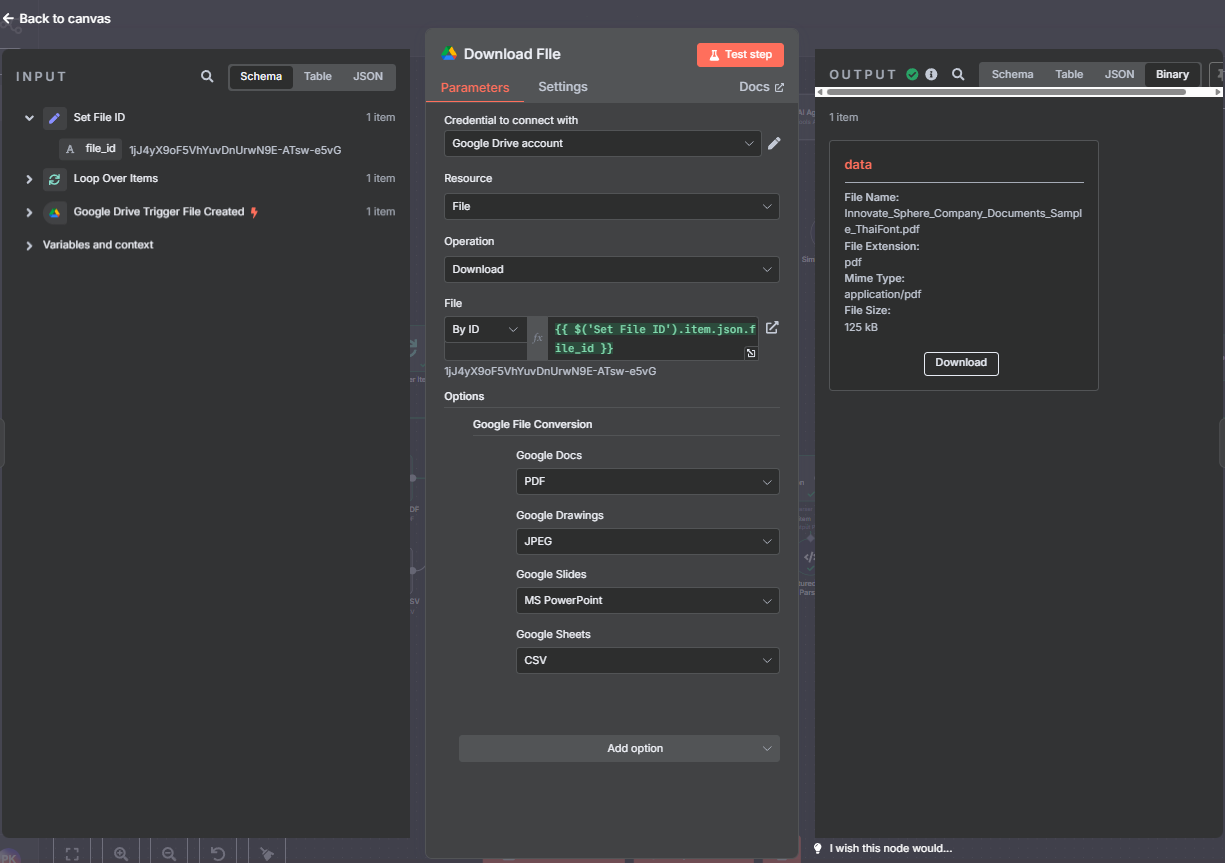This screenshot has height=863, width=1225.
Task: Open the Operation dropdown showing Download
Action: click(612, 269)
